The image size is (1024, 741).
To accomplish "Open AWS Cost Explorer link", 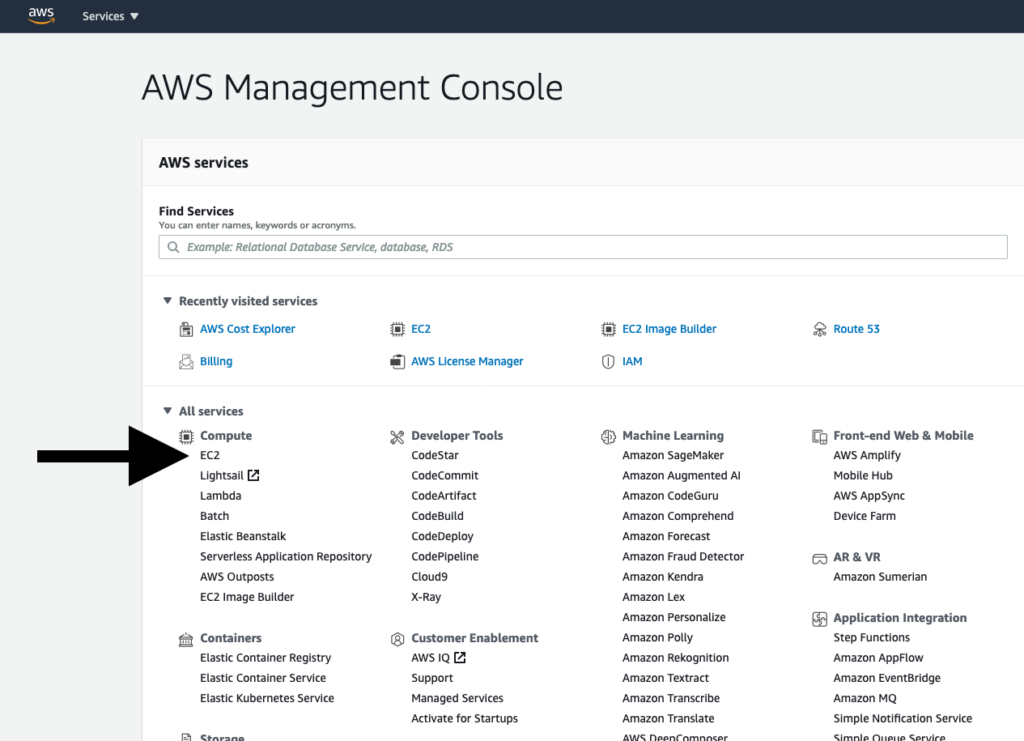I will pyautogui.click(x=248, y=329).
